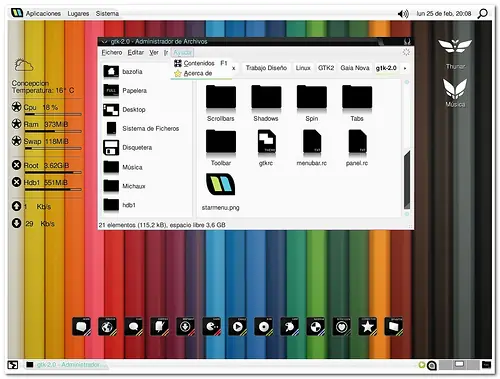
Task: Click vertical scrollbar in file view
Action: (407, 180)
